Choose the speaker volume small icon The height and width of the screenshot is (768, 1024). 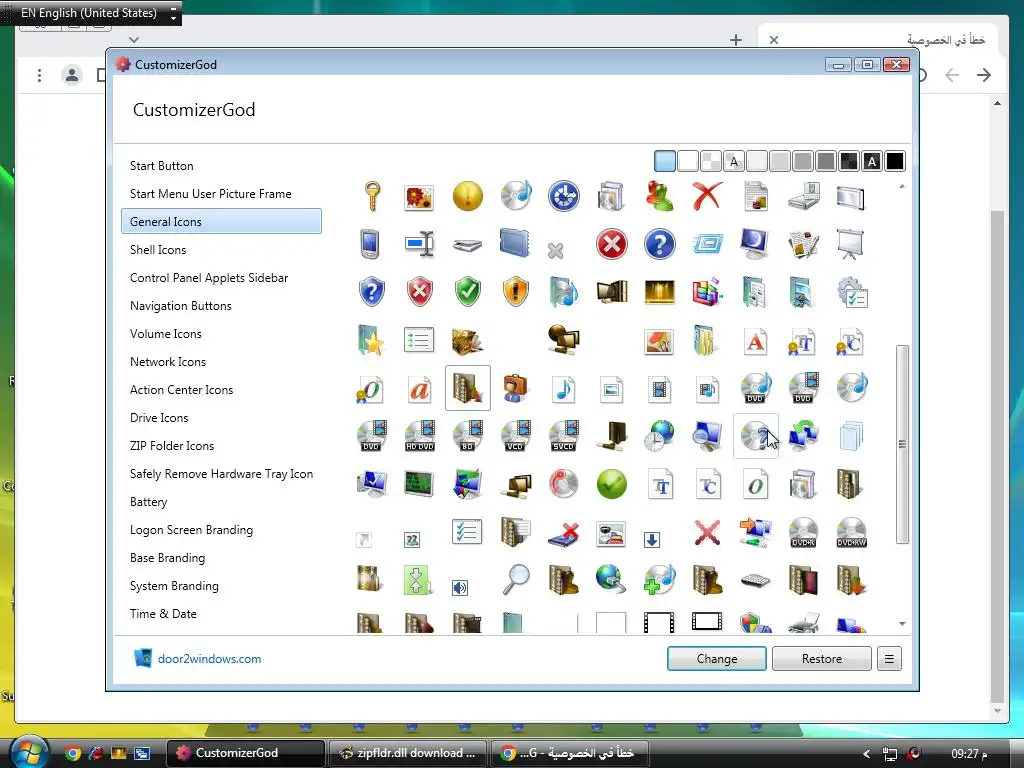pyautogui.click(x=460, y=588)
